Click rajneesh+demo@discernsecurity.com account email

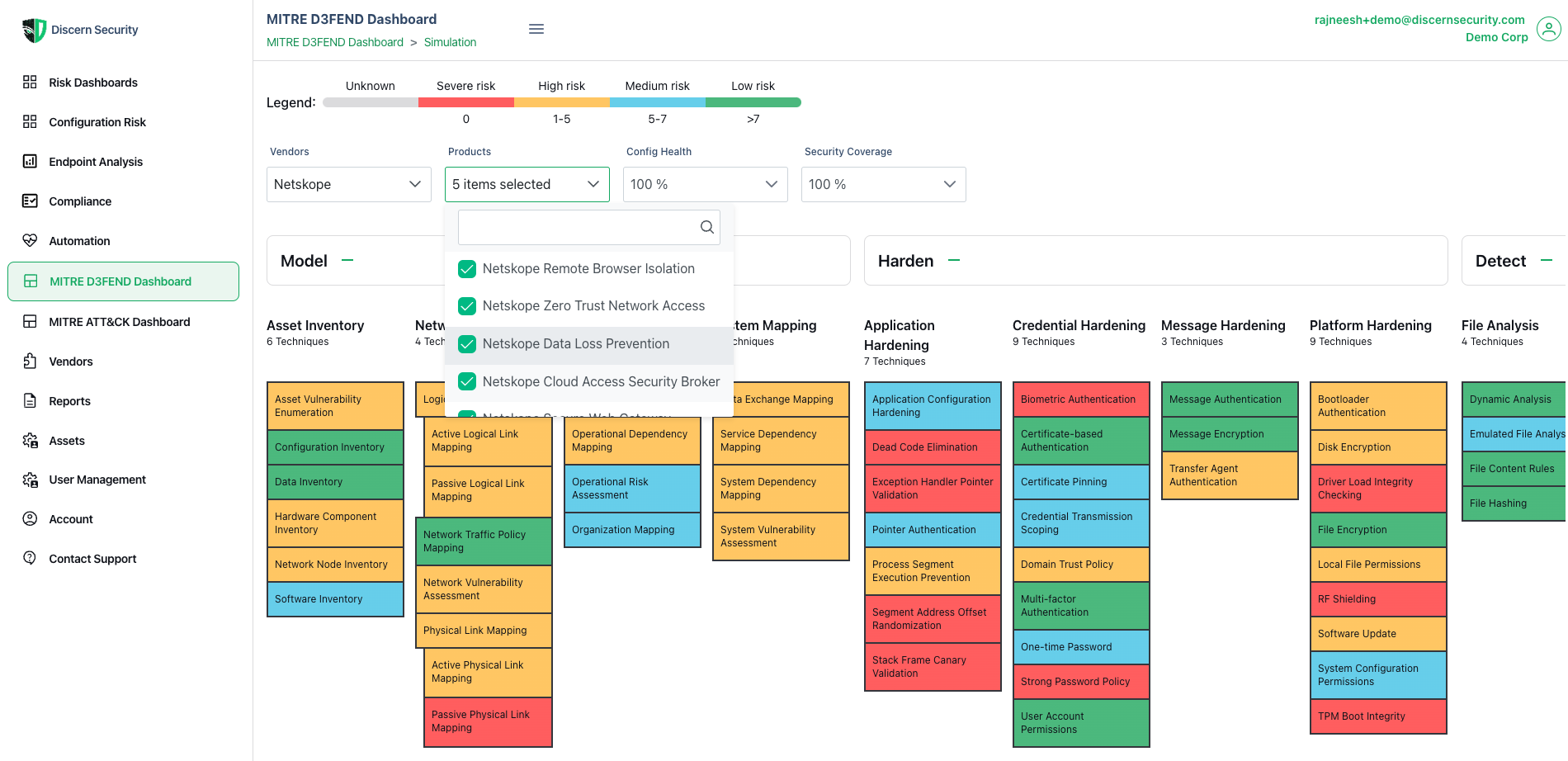coord(1419,20)
